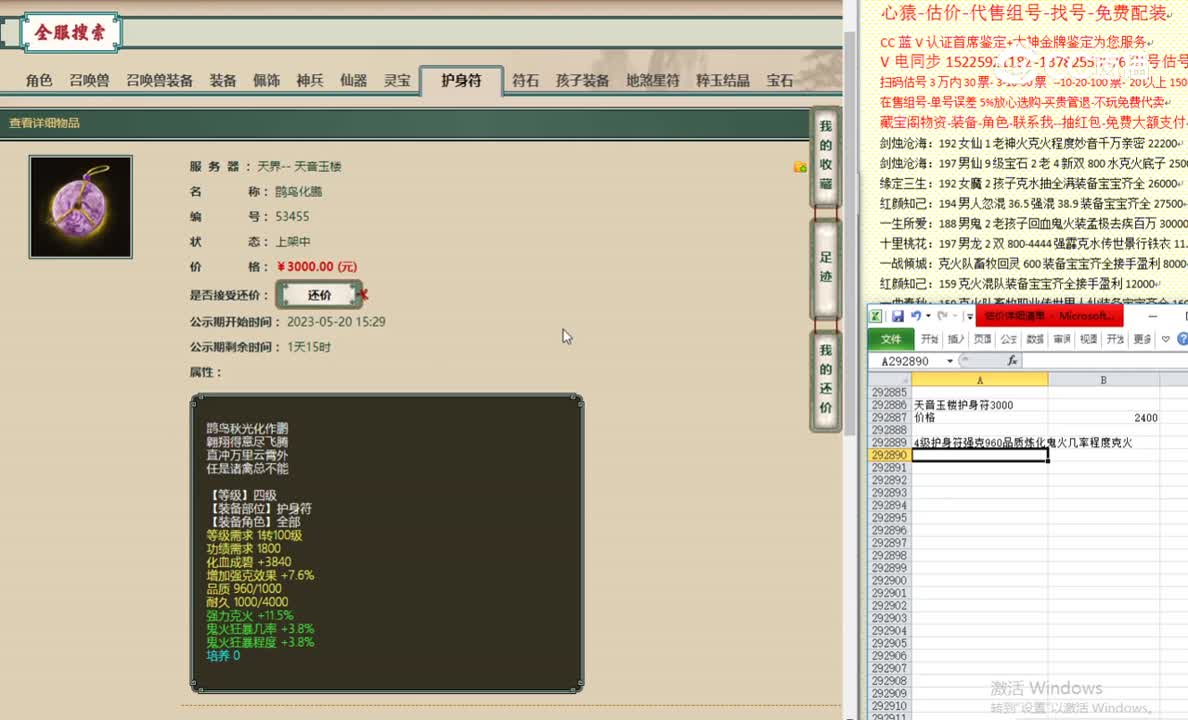1188x720 pixels.
Task: Open the 召唤兽装备 category tab
Action: pos(159,81)
